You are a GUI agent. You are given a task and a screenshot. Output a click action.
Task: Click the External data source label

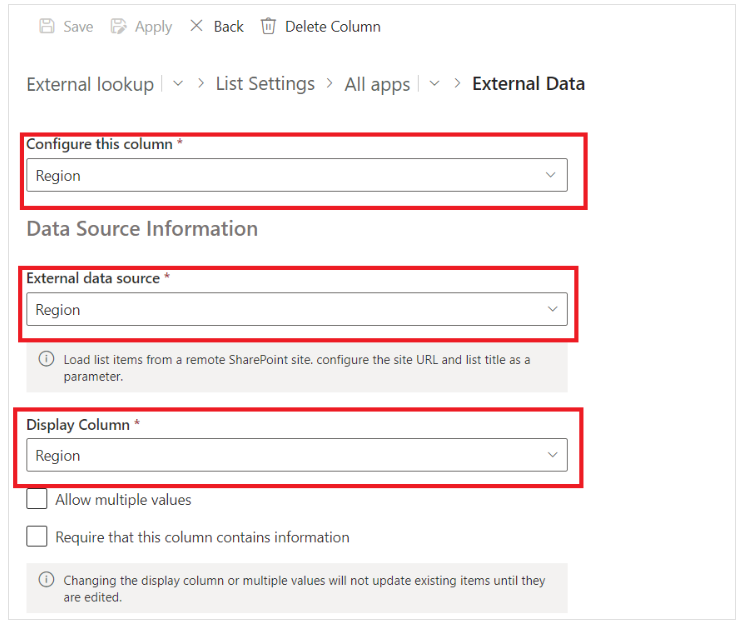[x=93, y=278]
